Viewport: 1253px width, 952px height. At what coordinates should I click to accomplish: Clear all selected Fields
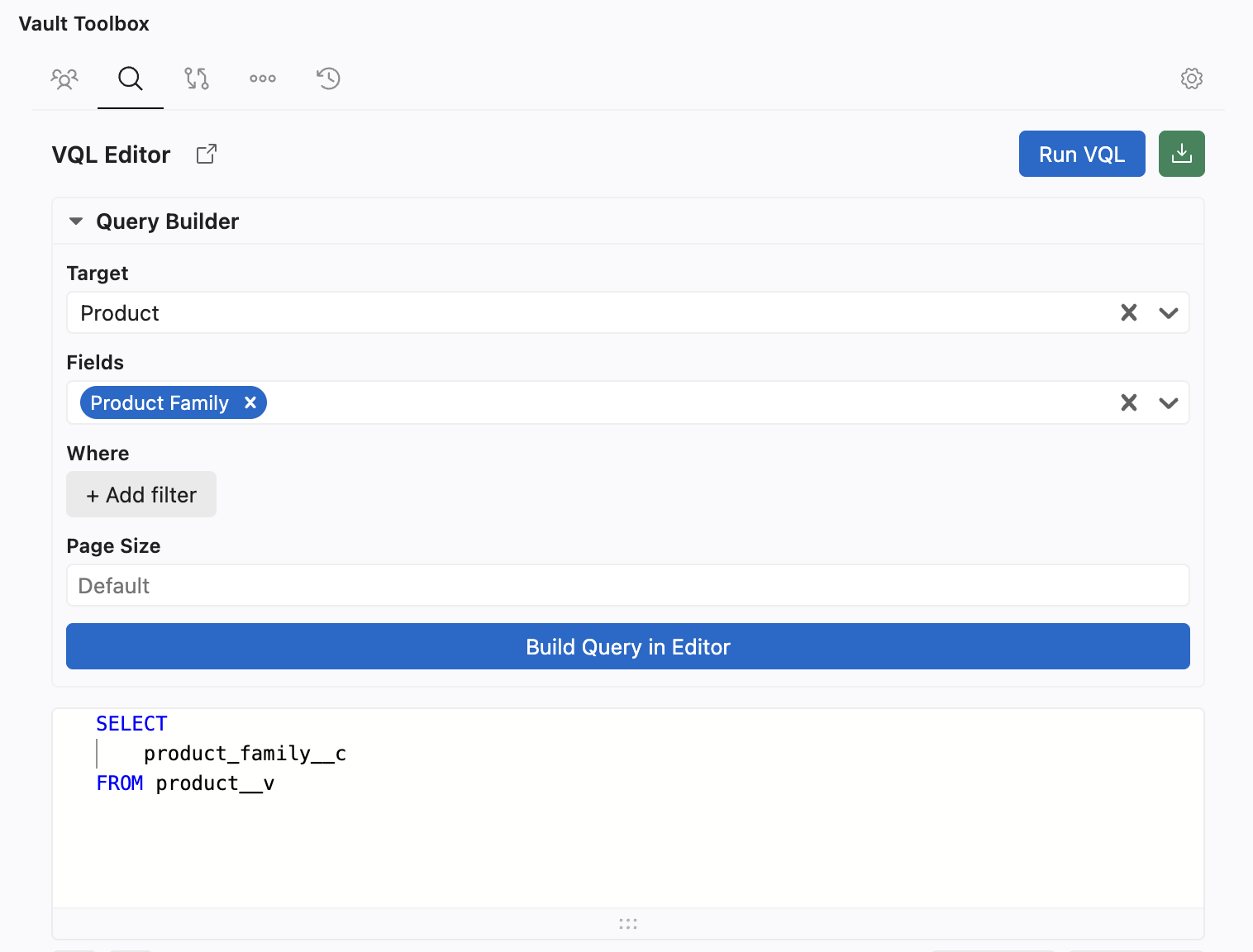point(1129,402)
